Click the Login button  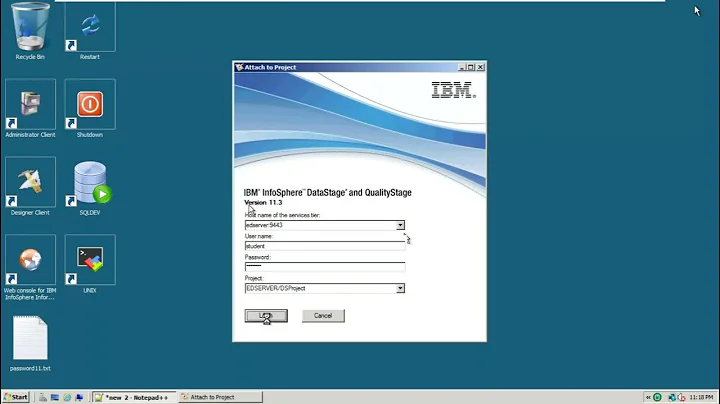coord(266,316)
